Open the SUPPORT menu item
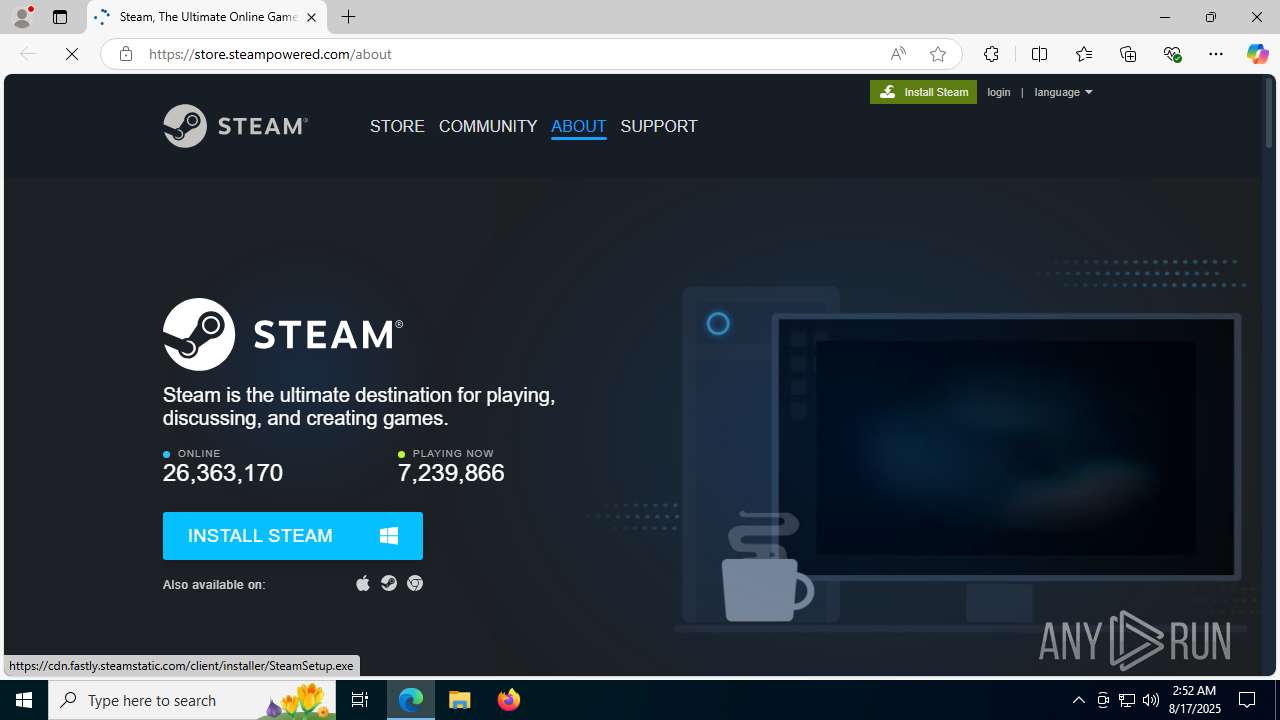The width and height of the screenshot is (1280, 720). coord(659,126)
